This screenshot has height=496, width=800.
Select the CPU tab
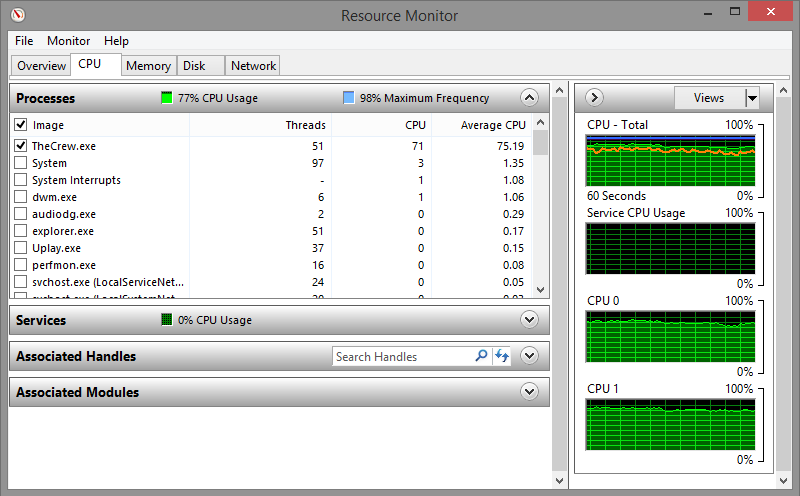point(95,64)
